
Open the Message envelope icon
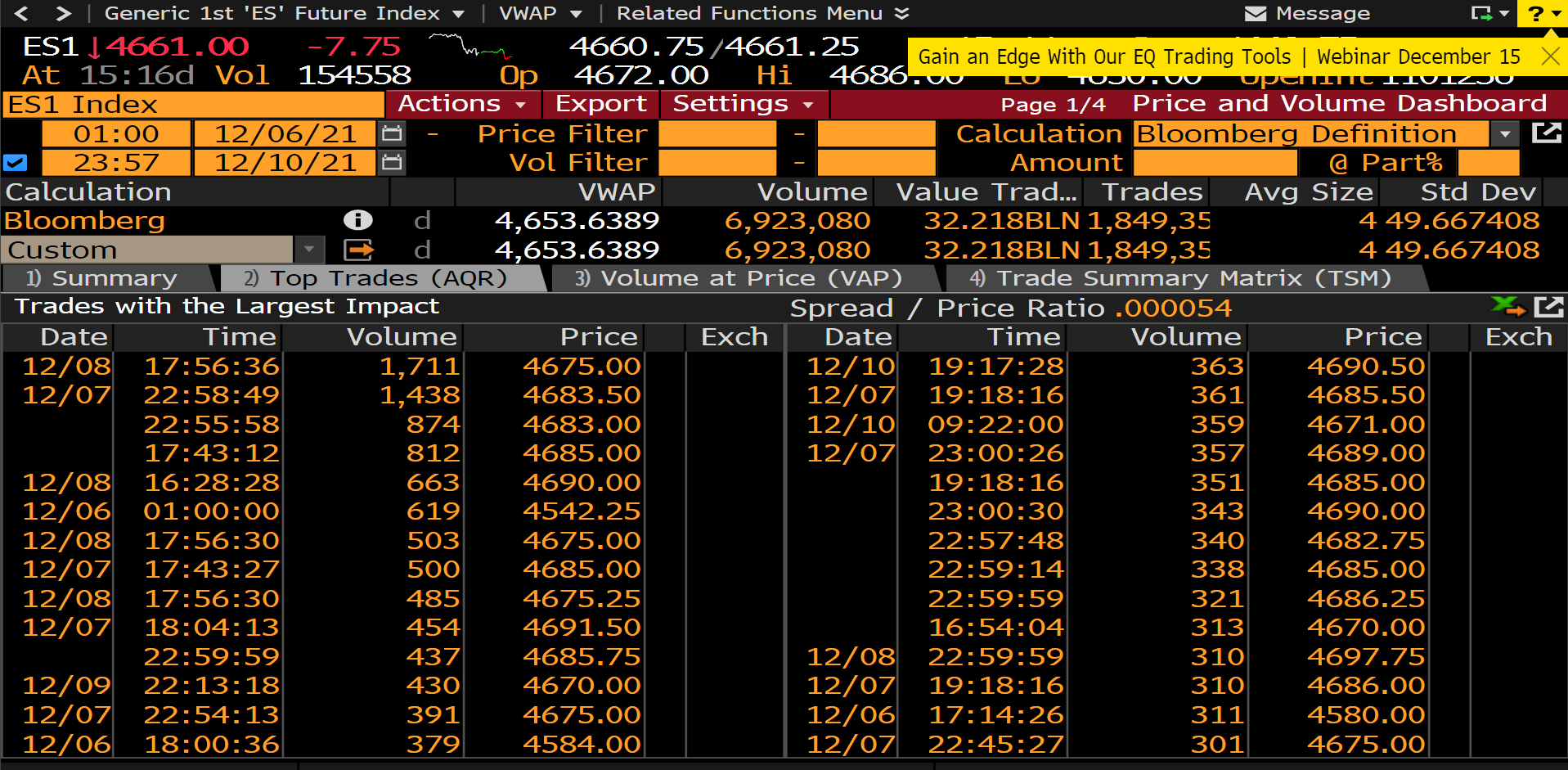pyautogui.click(x=1255, y=13)
